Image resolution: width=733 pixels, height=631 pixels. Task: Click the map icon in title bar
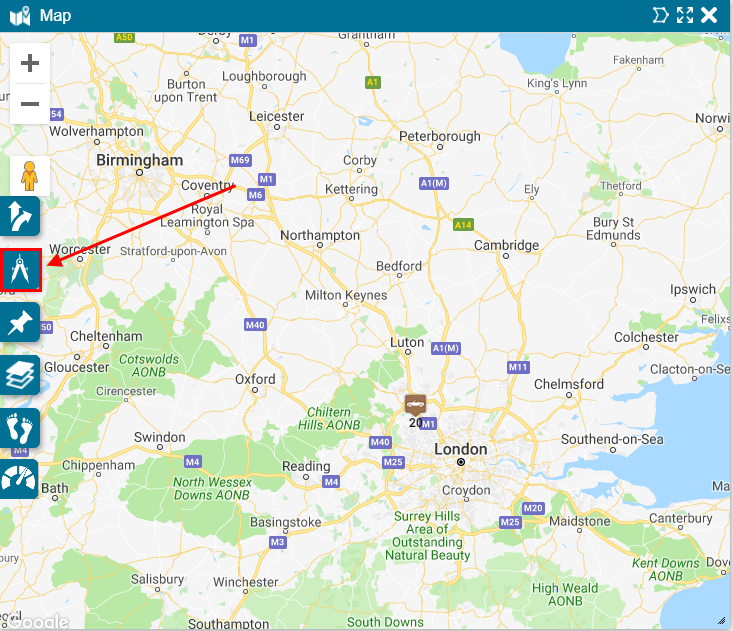pos(20,16)
